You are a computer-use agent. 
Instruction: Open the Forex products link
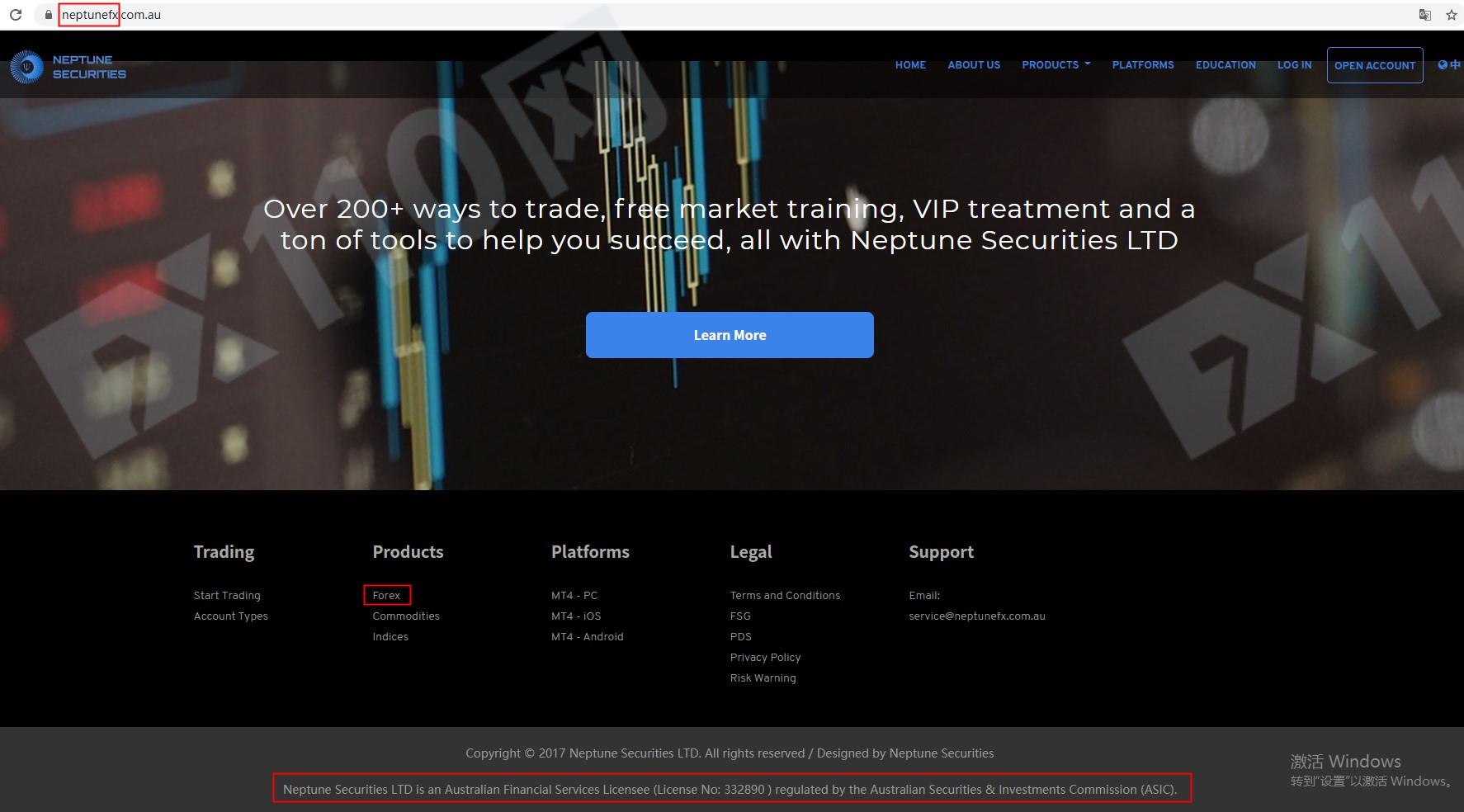(386, 595)
